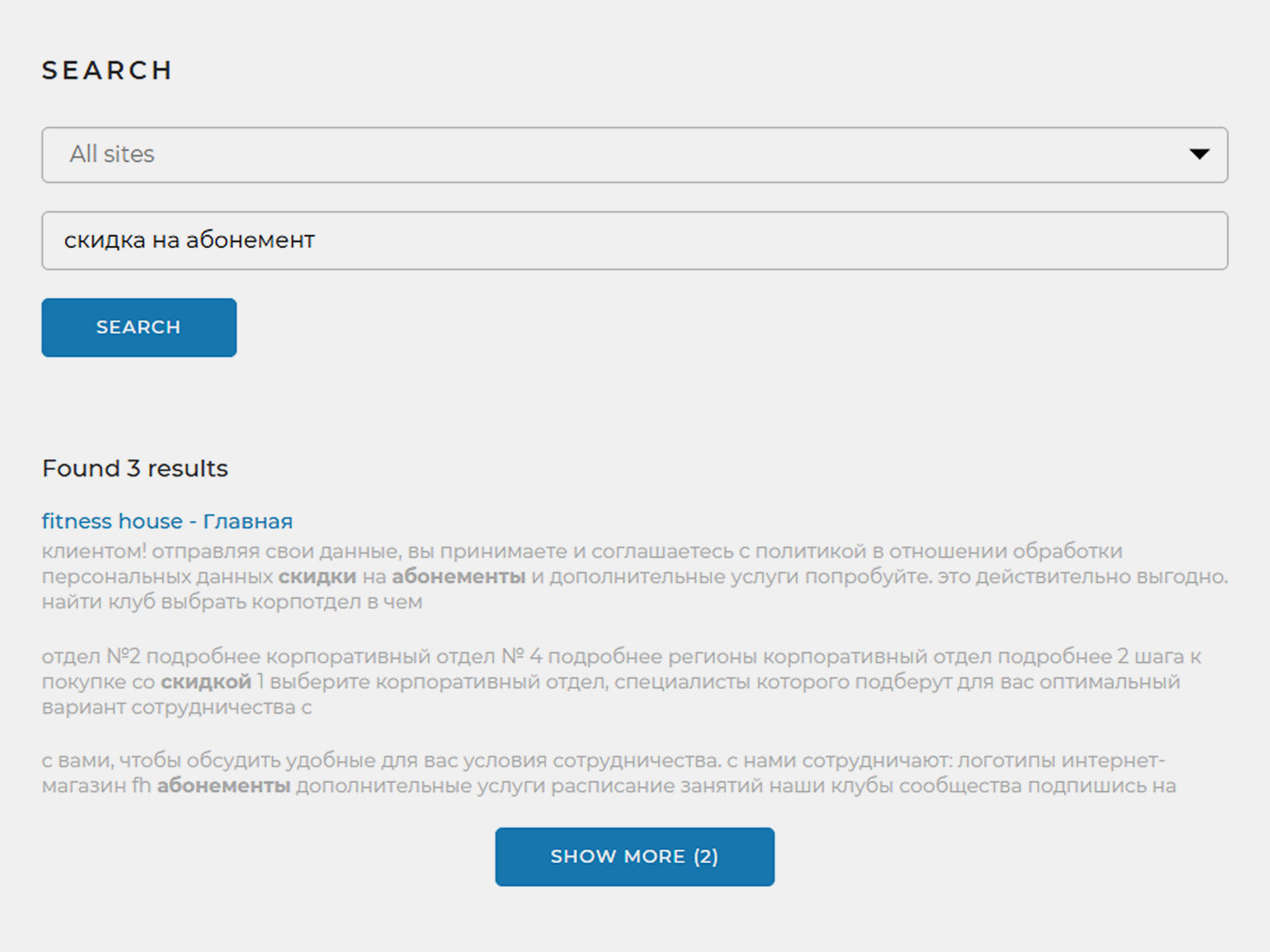Click bold 'абонементы' in the first snippet
The height and width of the screenshot is (952, 1270).
(459, 576)
